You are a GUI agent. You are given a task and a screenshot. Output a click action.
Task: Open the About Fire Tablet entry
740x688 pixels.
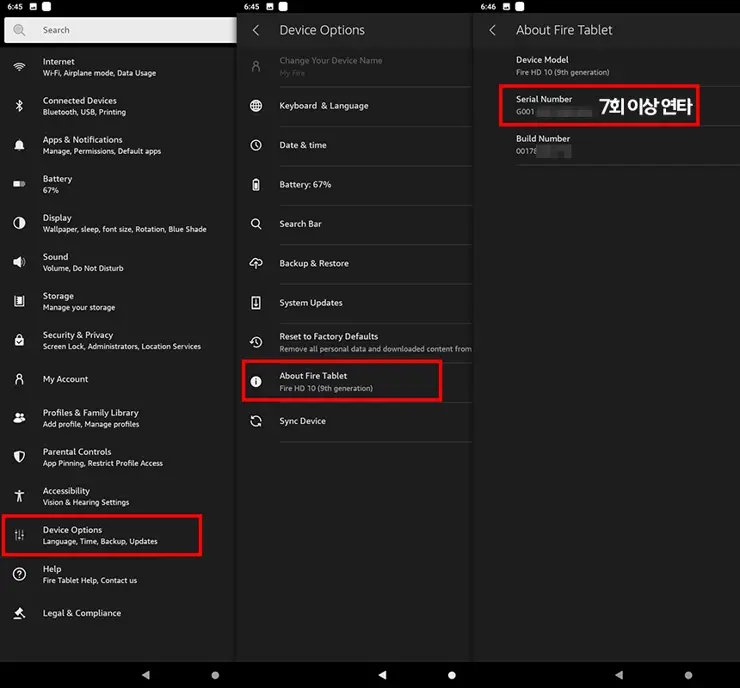pyautogui.click(x=341, y=381)
